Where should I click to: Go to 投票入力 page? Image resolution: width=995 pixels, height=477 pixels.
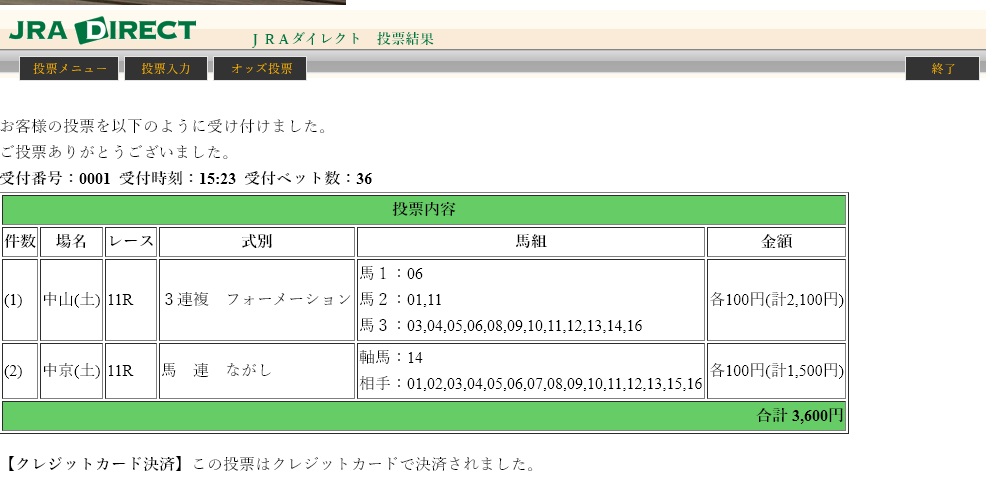point(166,69)
